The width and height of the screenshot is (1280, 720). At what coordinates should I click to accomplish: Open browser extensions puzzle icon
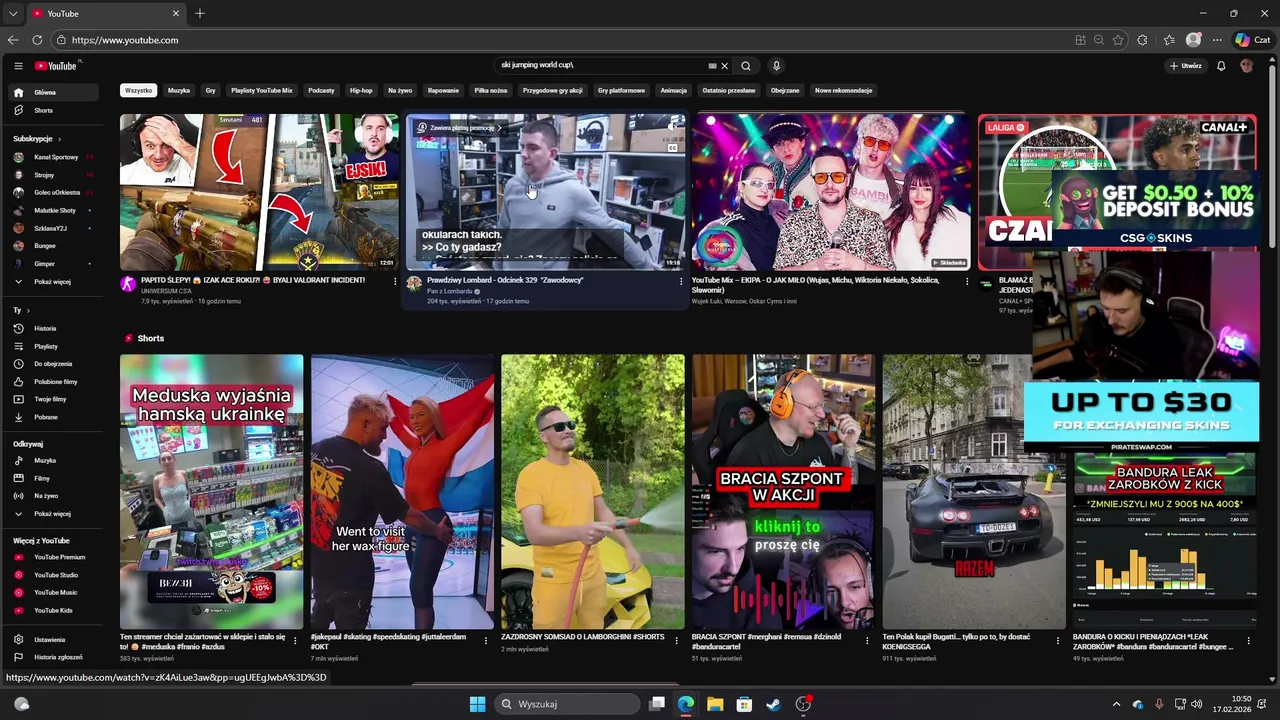pos(1143,40)
